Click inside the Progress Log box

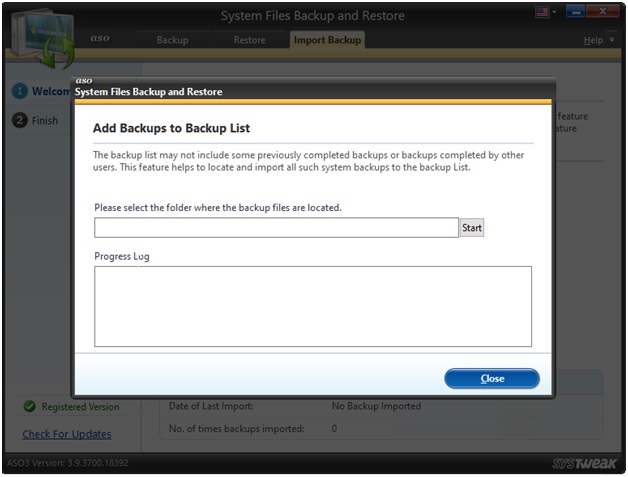click(313, 306)
